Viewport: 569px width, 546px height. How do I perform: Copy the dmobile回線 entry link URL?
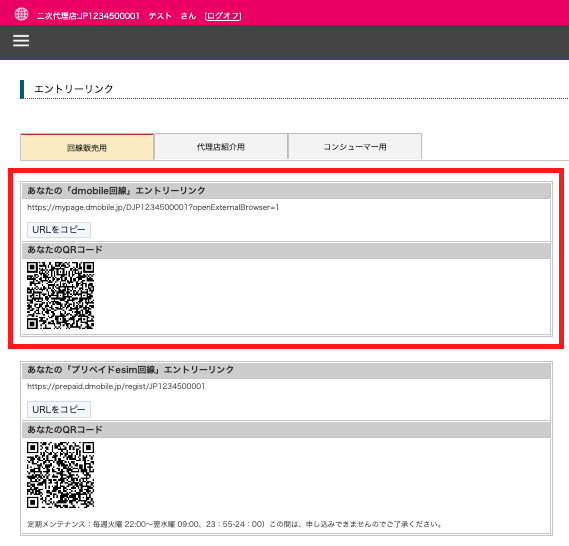click(x=59, y=230)
